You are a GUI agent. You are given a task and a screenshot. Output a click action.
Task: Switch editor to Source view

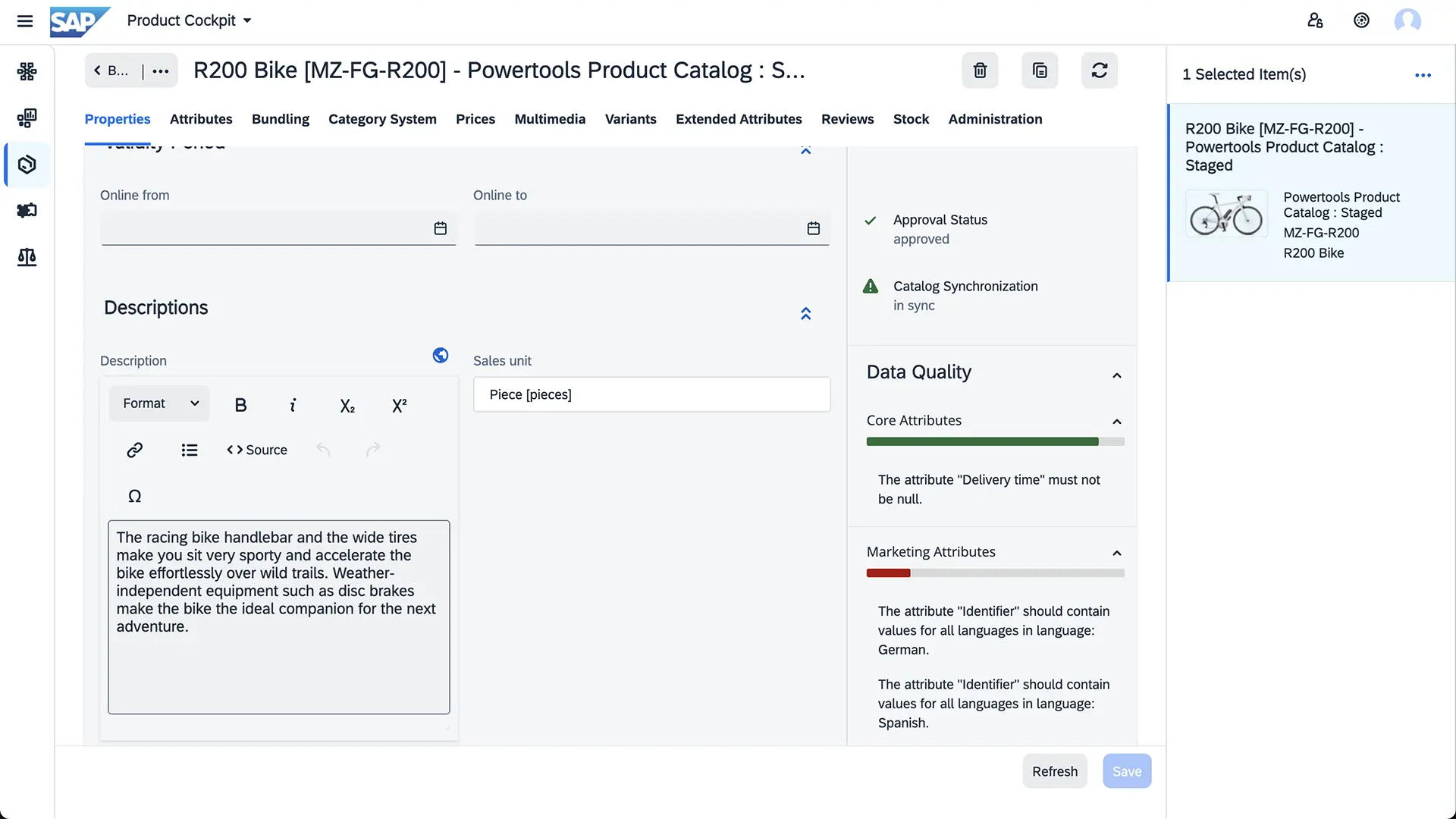click(257, 450)
